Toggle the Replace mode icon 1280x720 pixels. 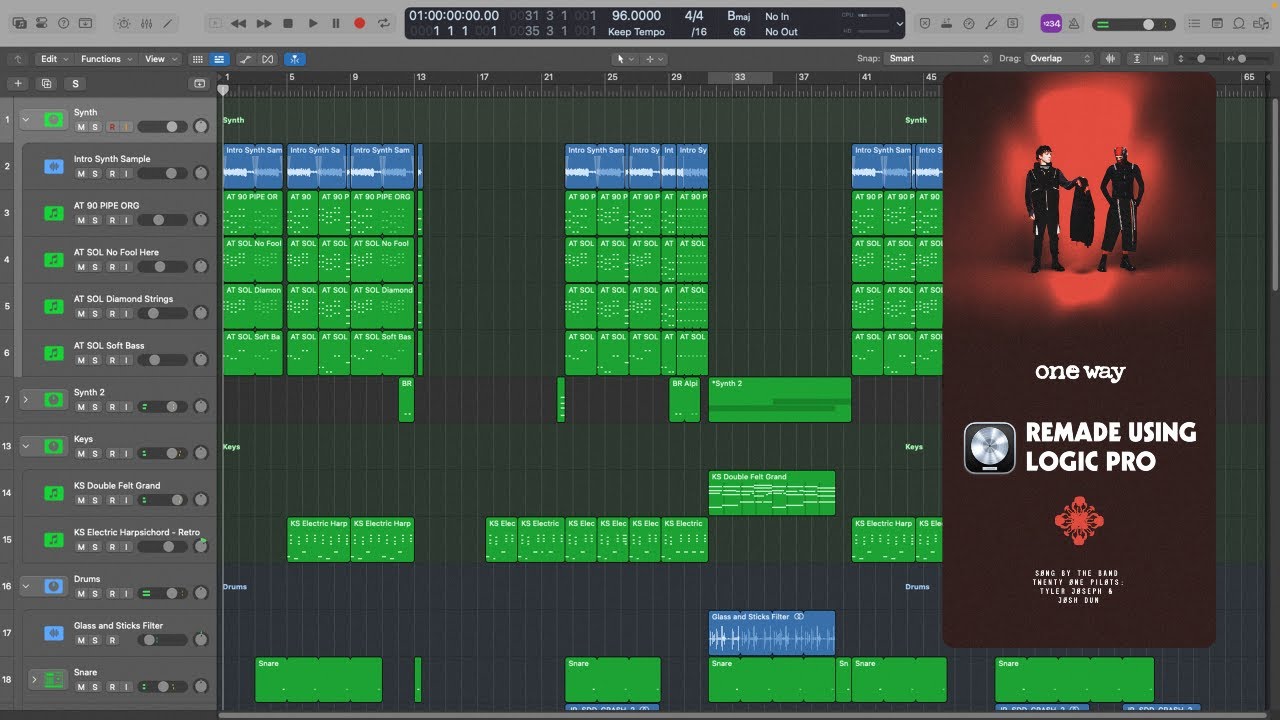point(925,23)
